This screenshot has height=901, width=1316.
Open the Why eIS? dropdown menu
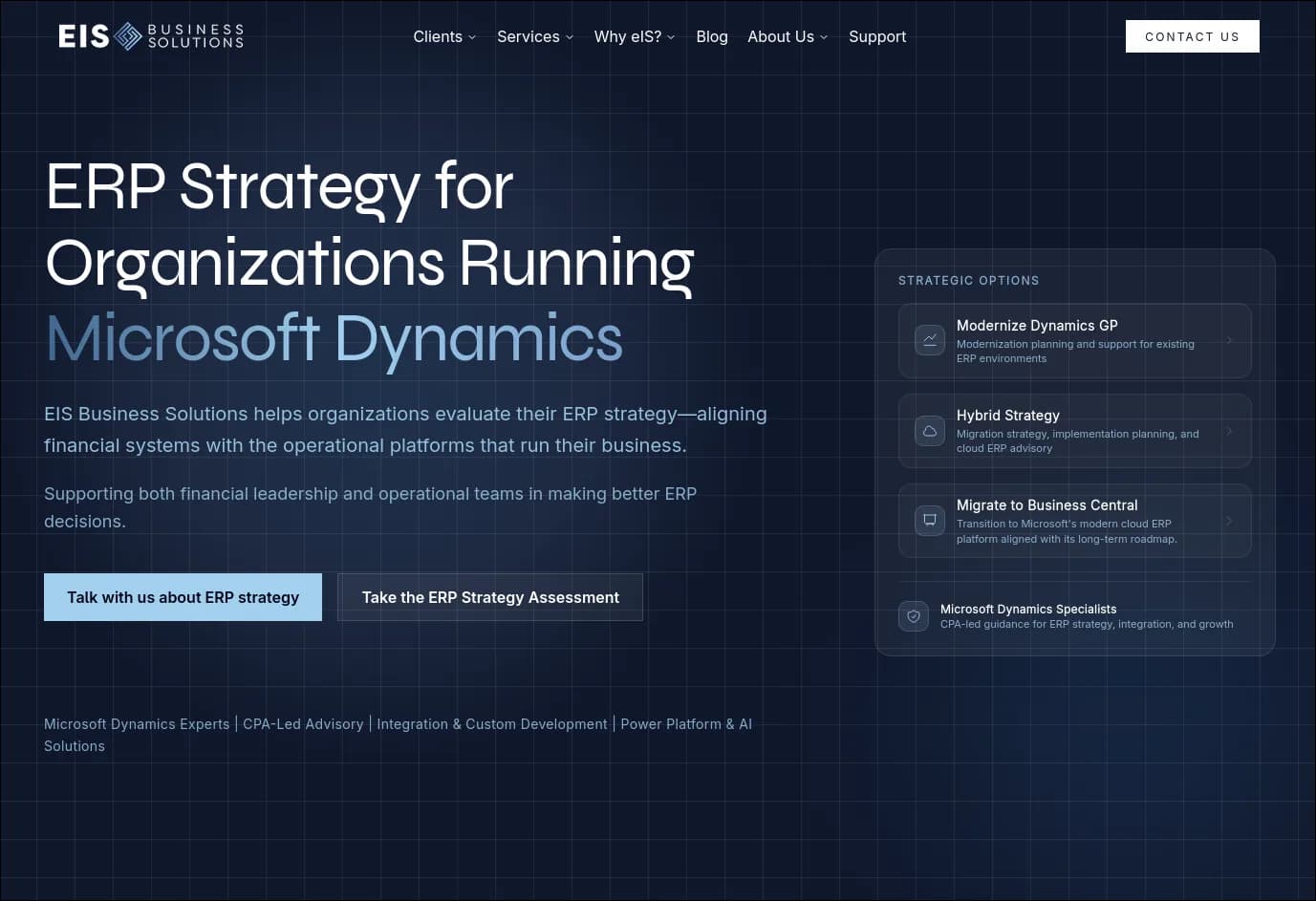635,36
